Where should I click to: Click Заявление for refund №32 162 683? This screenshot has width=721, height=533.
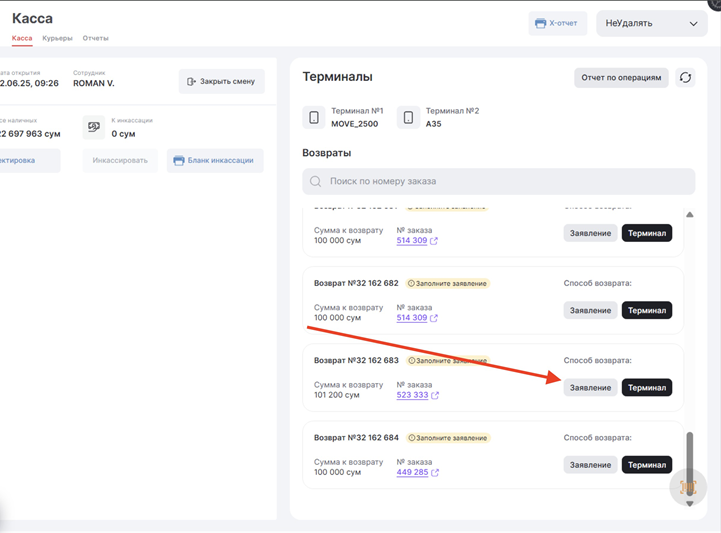point(590,388)
